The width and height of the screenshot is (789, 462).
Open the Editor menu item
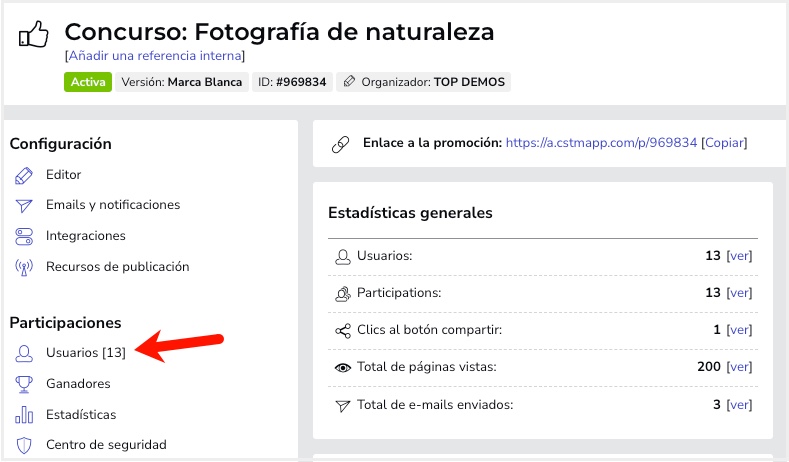coord(63,175)
